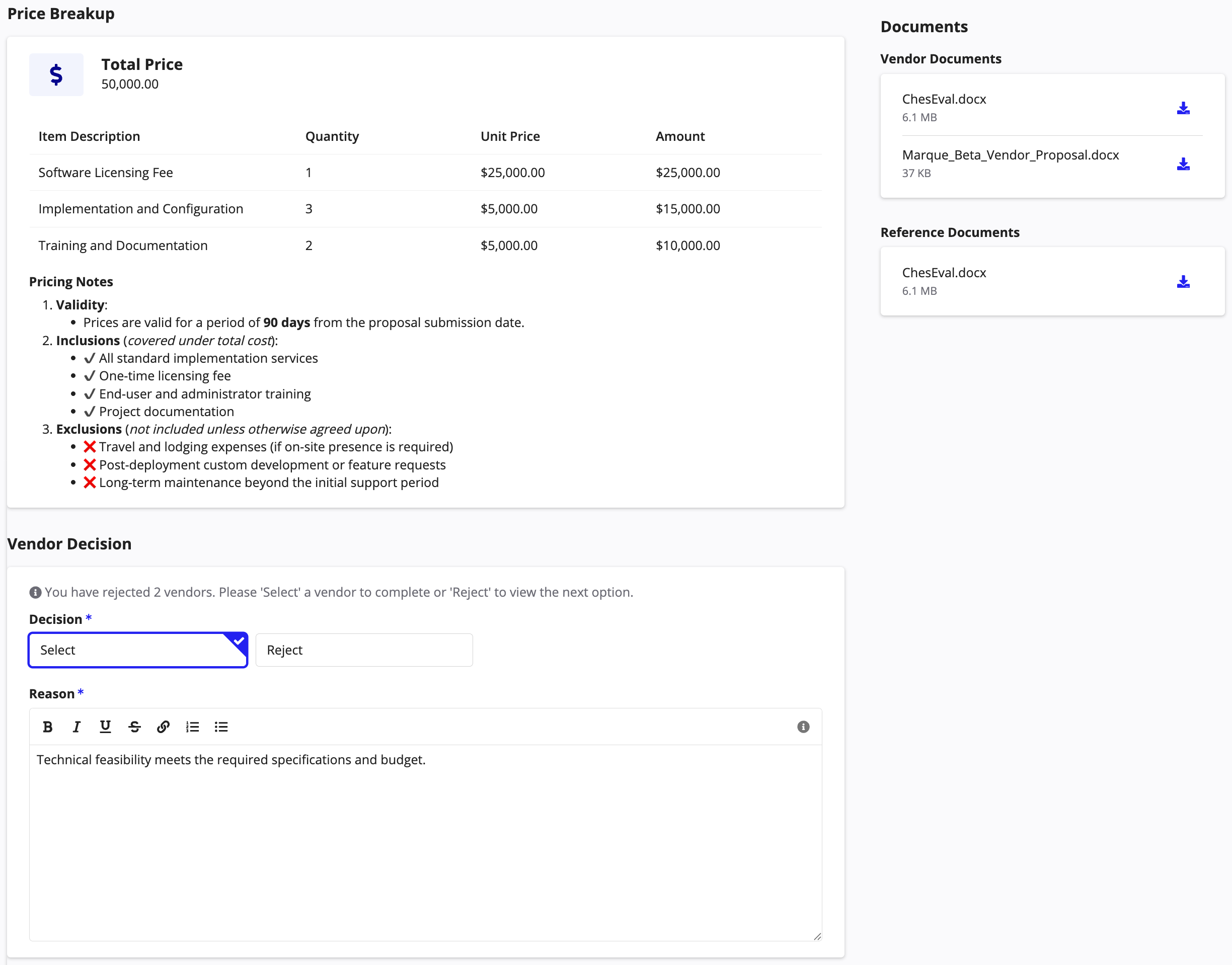Apply strikethrough formatting in editor toolbar
1232x965 pixels.
click(x=134, y=727)
